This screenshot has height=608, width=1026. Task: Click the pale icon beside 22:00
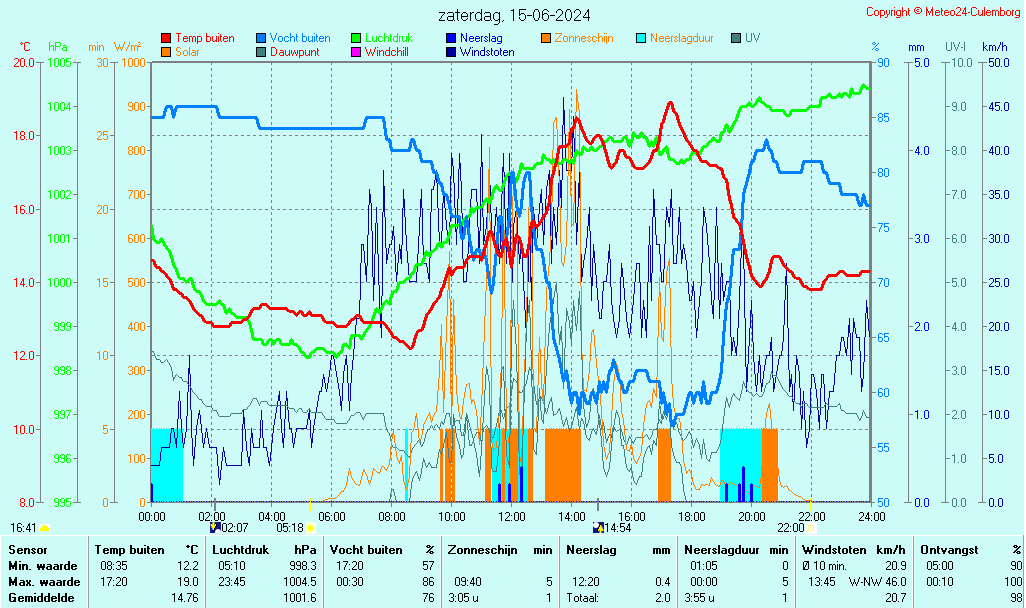pyautogui.click(x=811, y=527)
